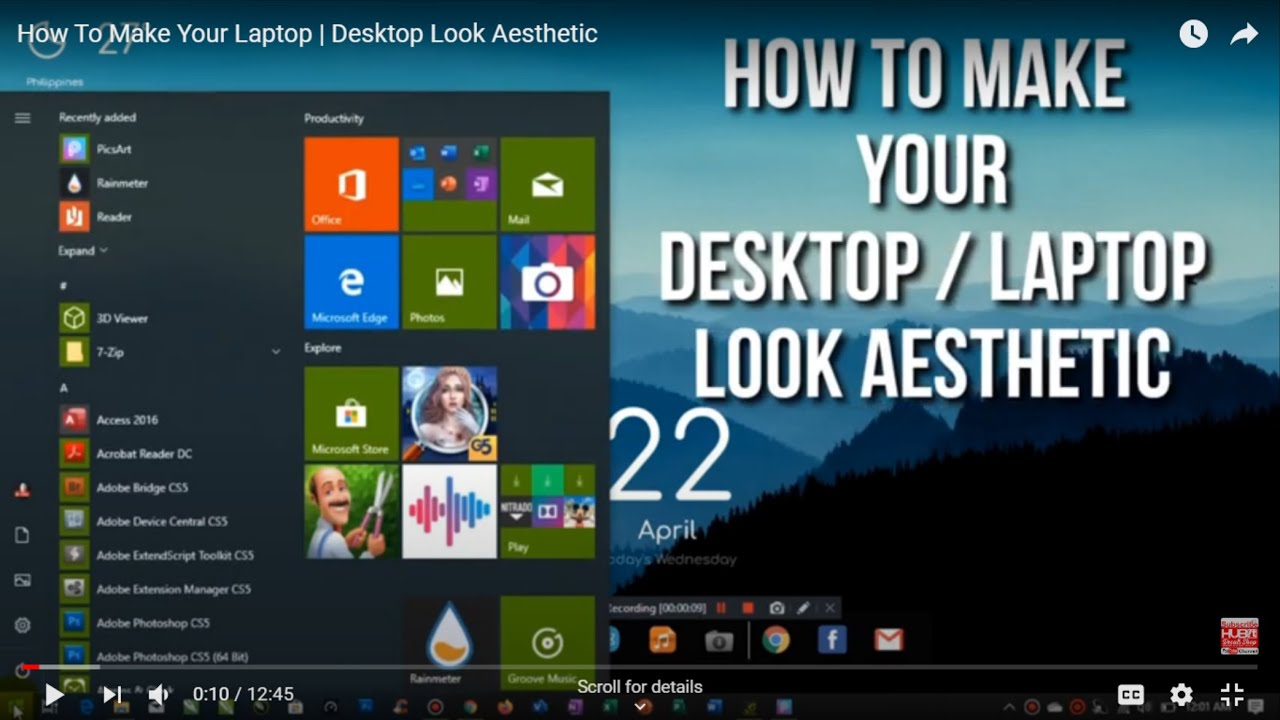Open the video title link
The height and width of the screenshot is (720, 1280).
coord(307,33)
